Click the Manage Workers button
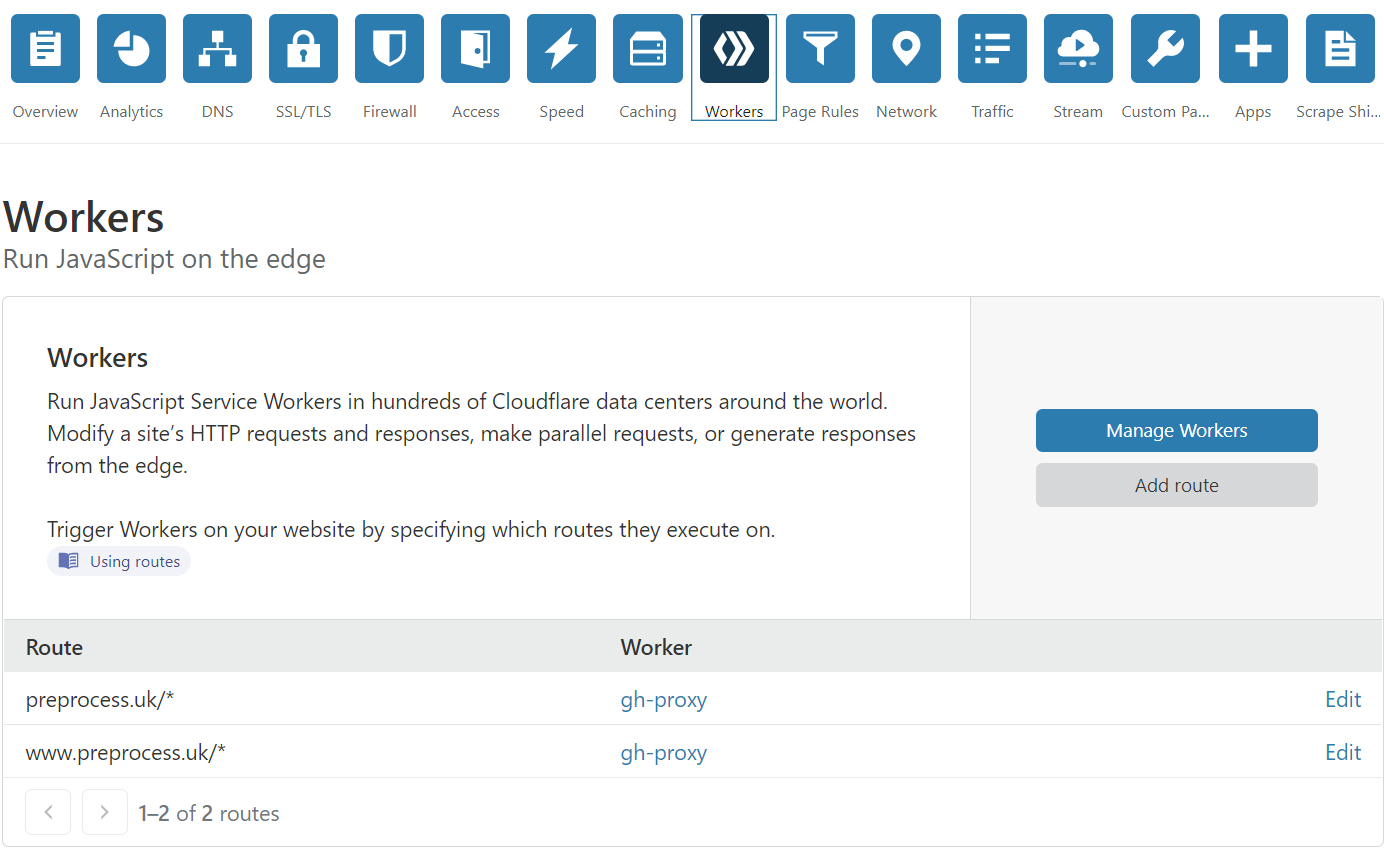The image size is (1384, 853). pyautogui.click(x=1176, y=431)
